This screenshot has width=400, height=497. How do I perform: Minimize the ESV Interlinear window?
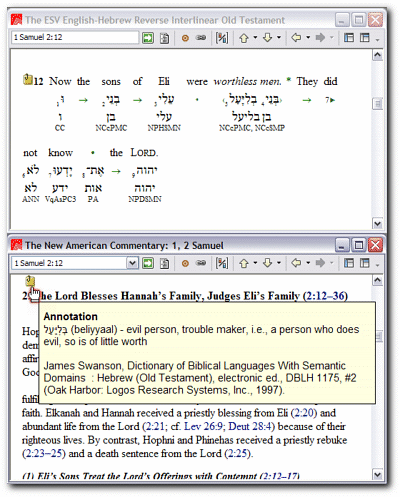click(342, 20)
